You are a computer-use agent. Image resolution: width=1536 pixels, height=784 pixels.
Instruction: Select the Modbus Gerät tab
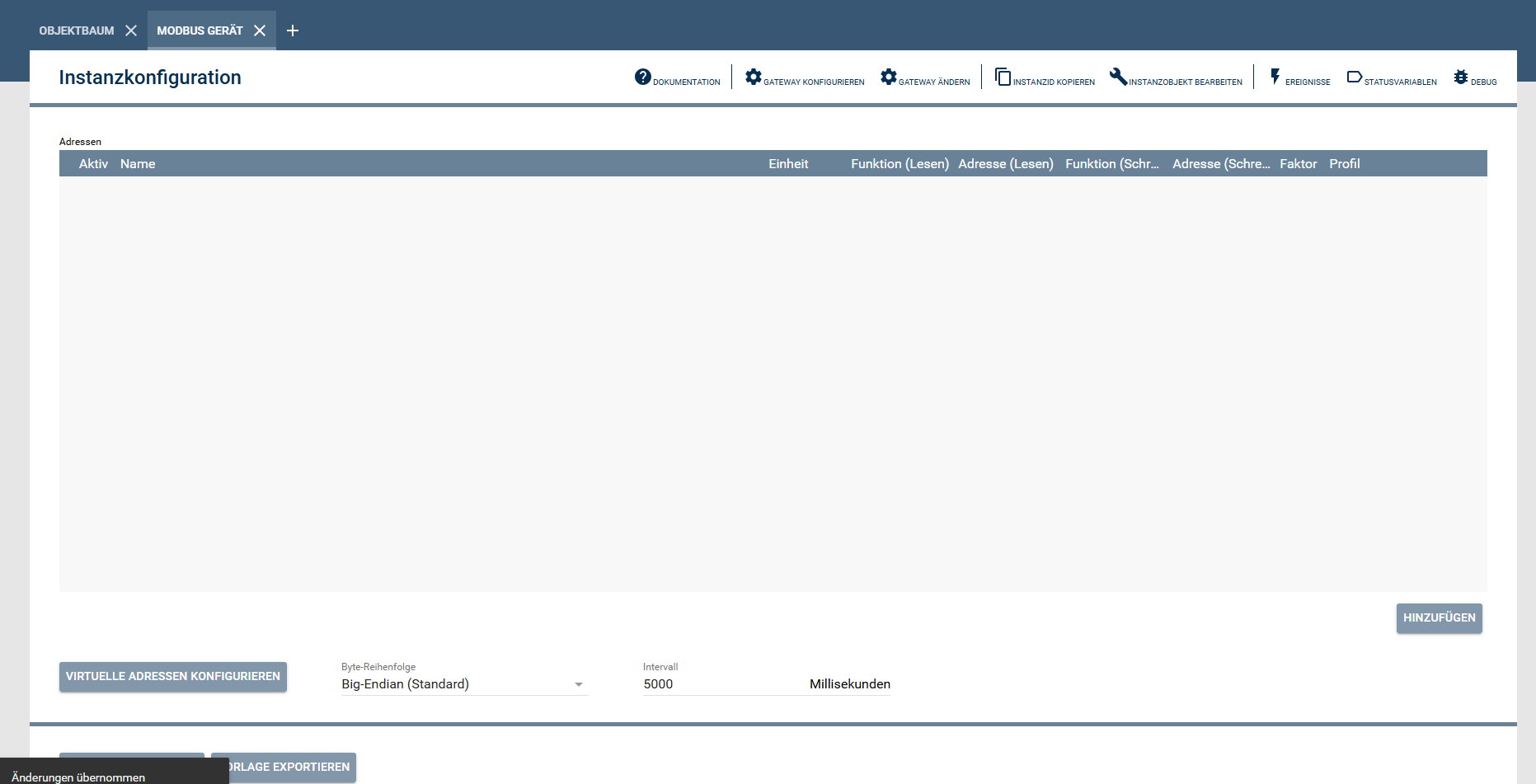point(200,31)
